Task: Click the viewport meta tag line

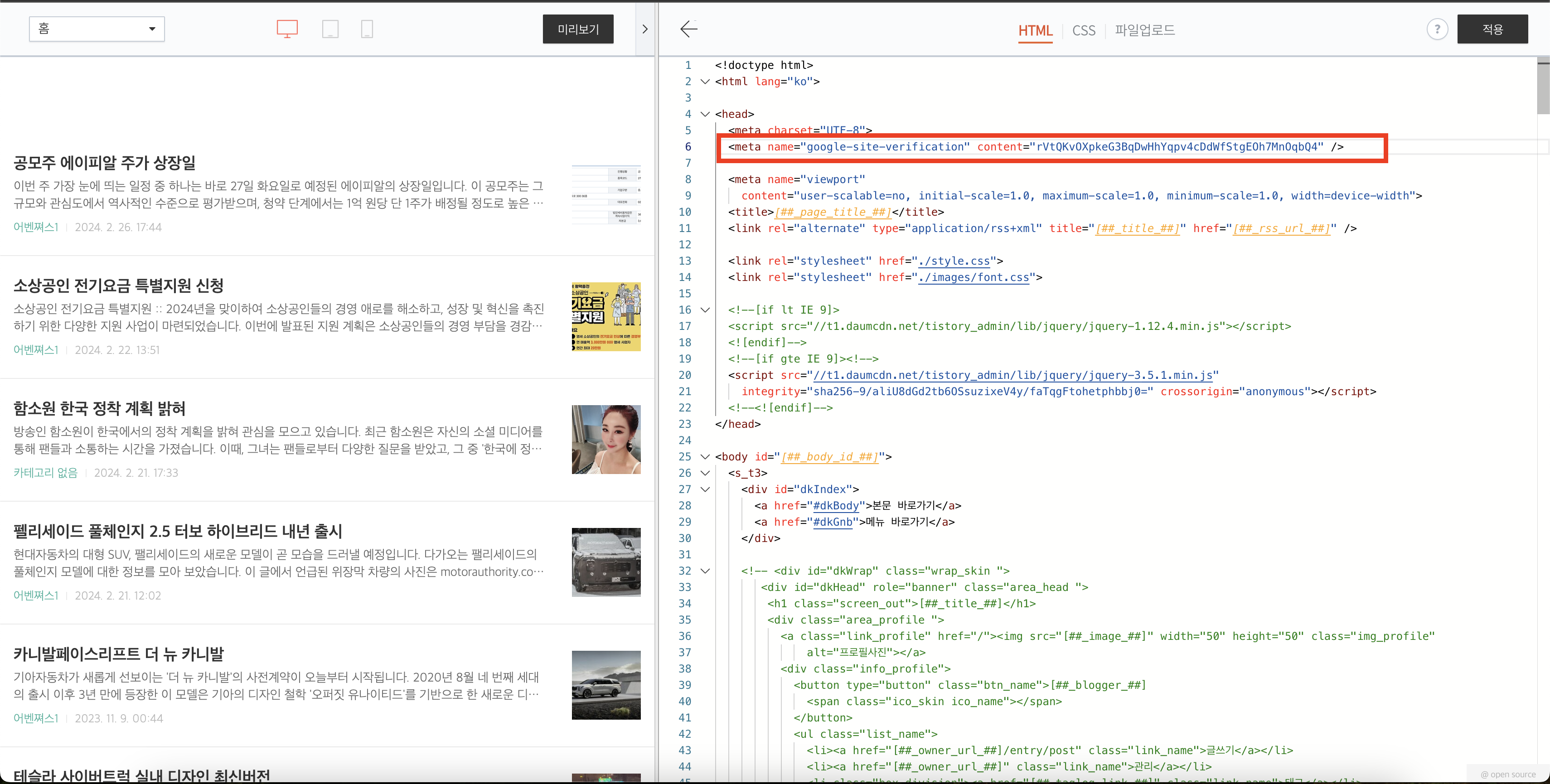Action: 797,179
